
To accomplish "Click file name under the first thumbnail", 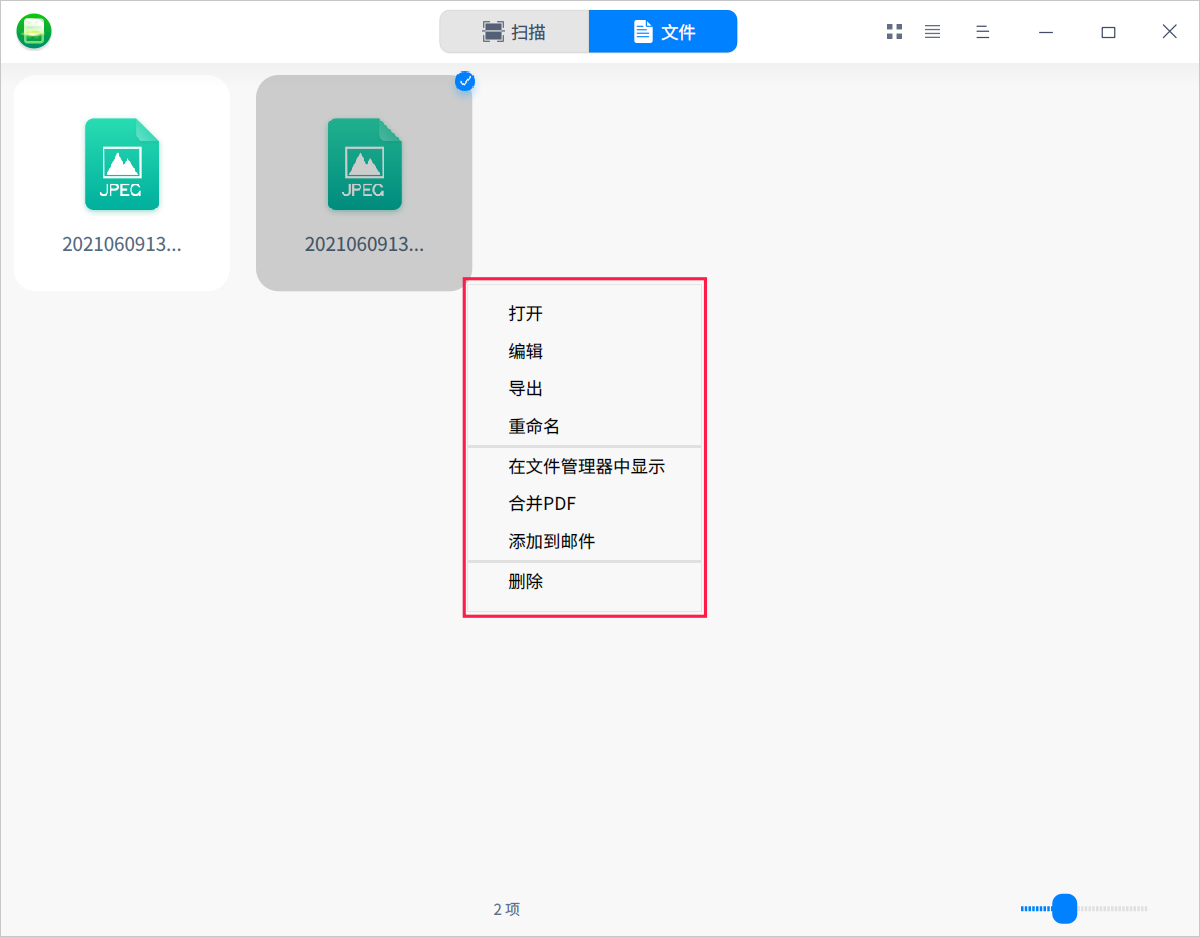I will pos(122,244).
